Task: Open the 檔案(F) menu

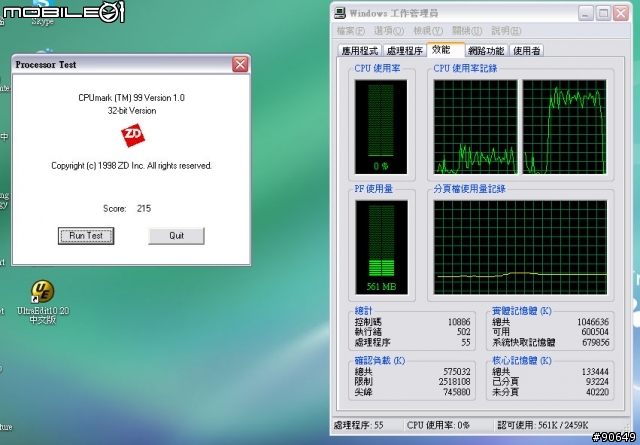Action: [x=351, y=31]
